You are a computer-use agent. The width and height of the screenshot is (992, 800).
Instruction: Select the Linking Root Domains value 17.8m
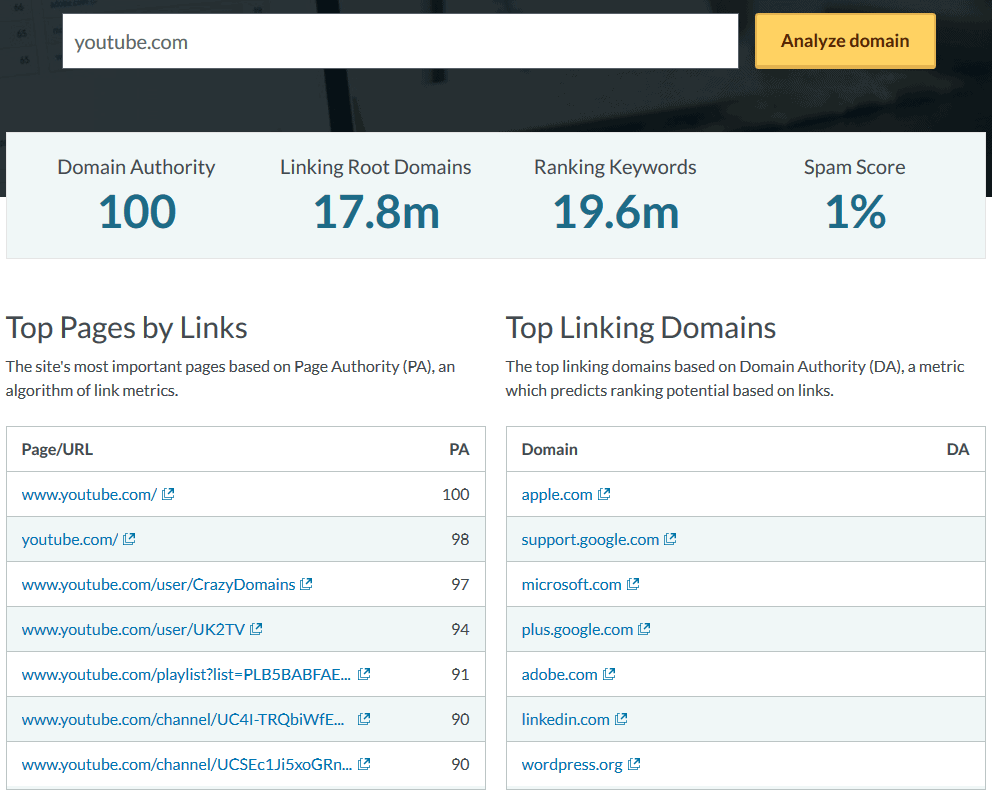click(x=376, y=212)
